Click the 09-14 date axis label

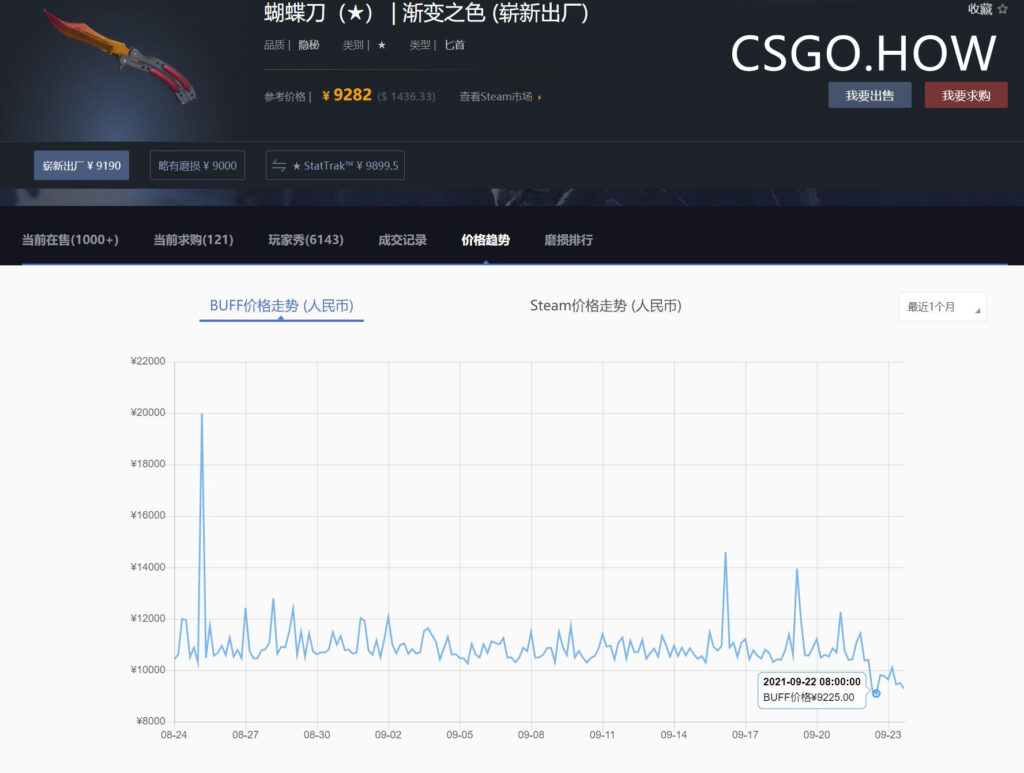(673, 734)
